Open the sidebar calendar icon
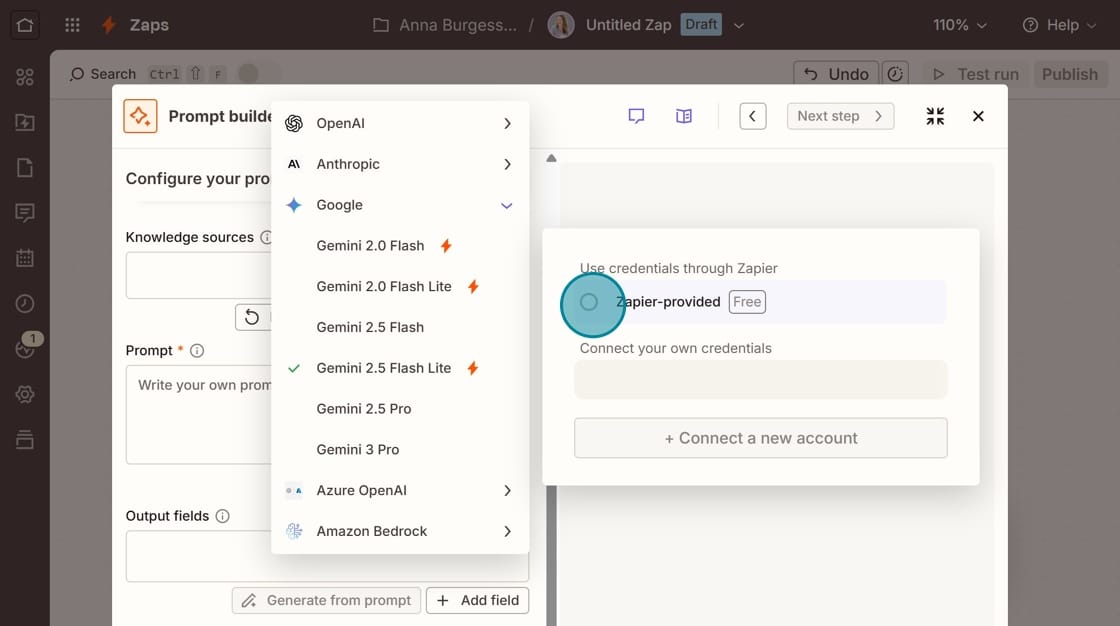Viewport: 1120px width, 626px height. click(25, 258)
